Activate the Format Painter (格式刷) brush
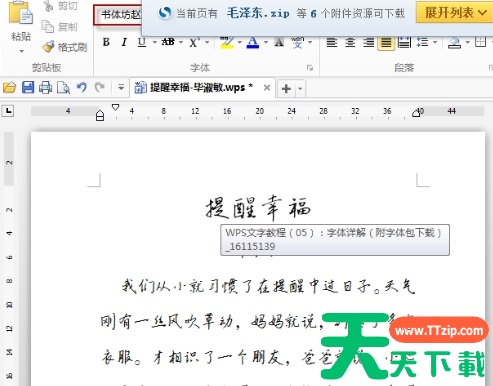This screenshot has width=493, height=386. tap(65, 47)
